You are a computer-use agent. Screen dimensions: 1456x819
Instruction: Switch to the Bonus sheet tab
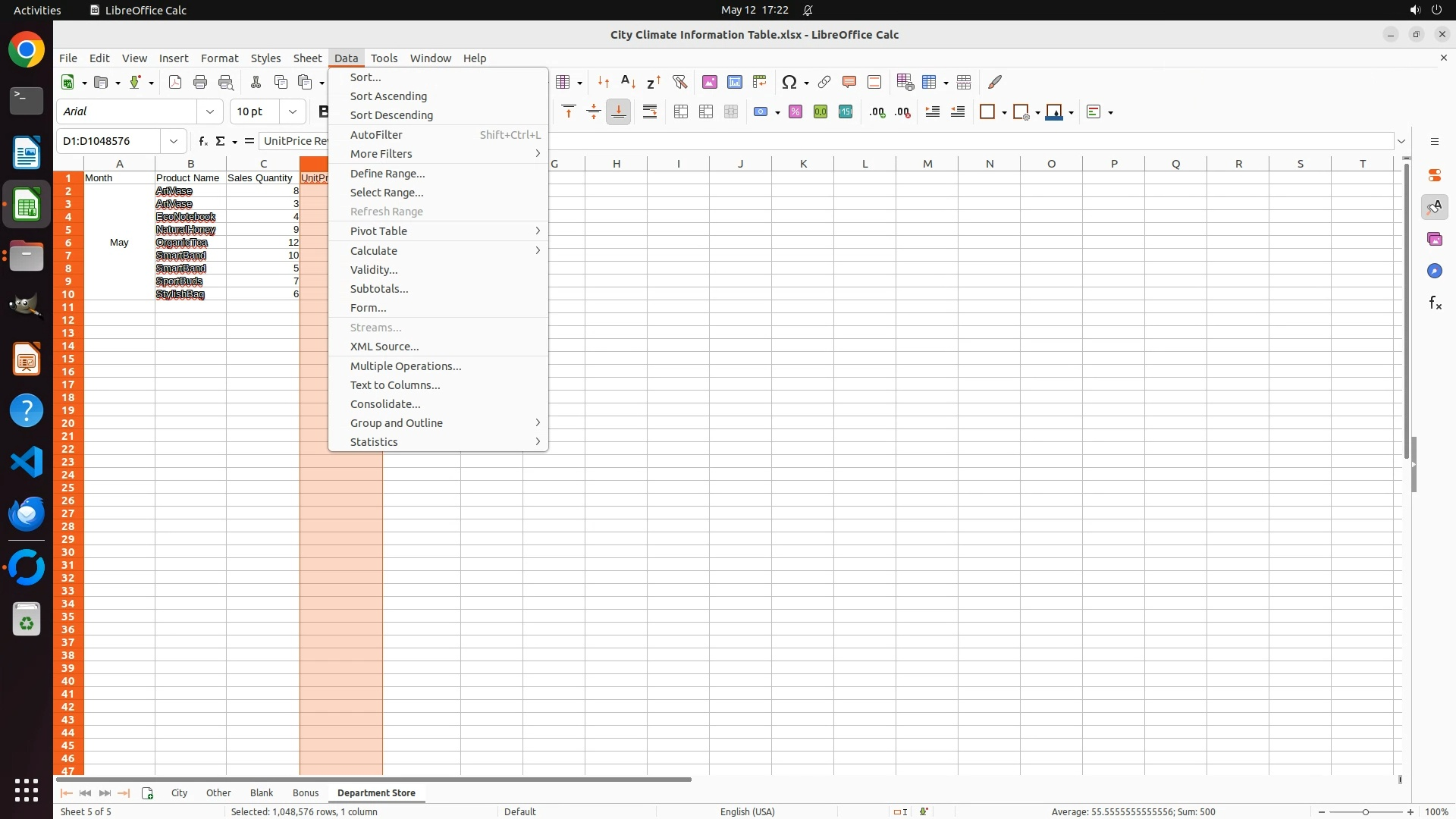306,792
